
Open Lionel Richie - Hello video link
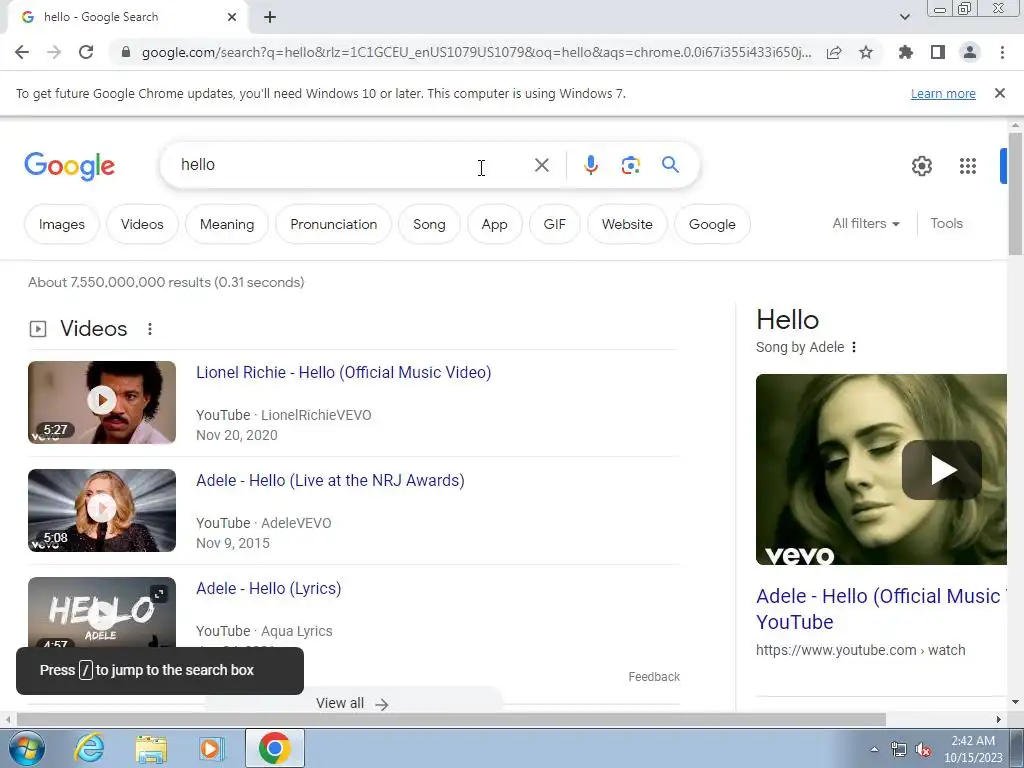(x=344, y=372)
